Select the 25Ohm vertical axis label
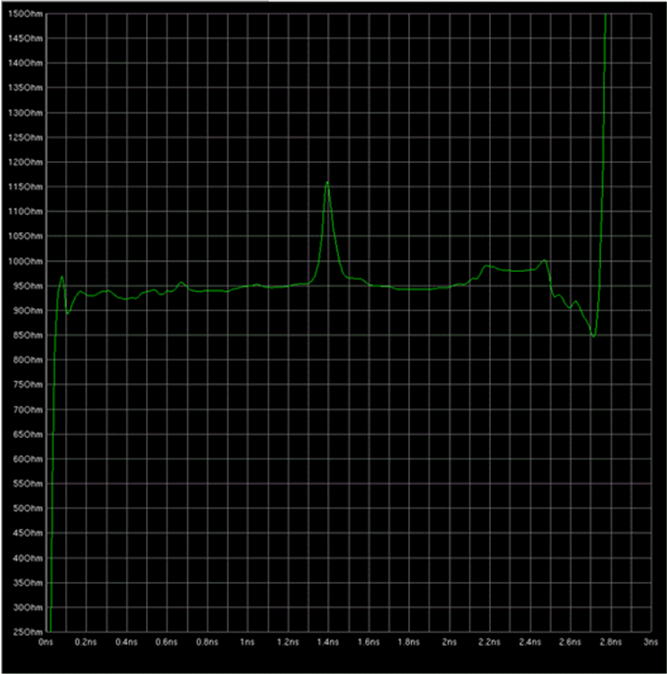 pyautogui.click(x=21, y=631)
